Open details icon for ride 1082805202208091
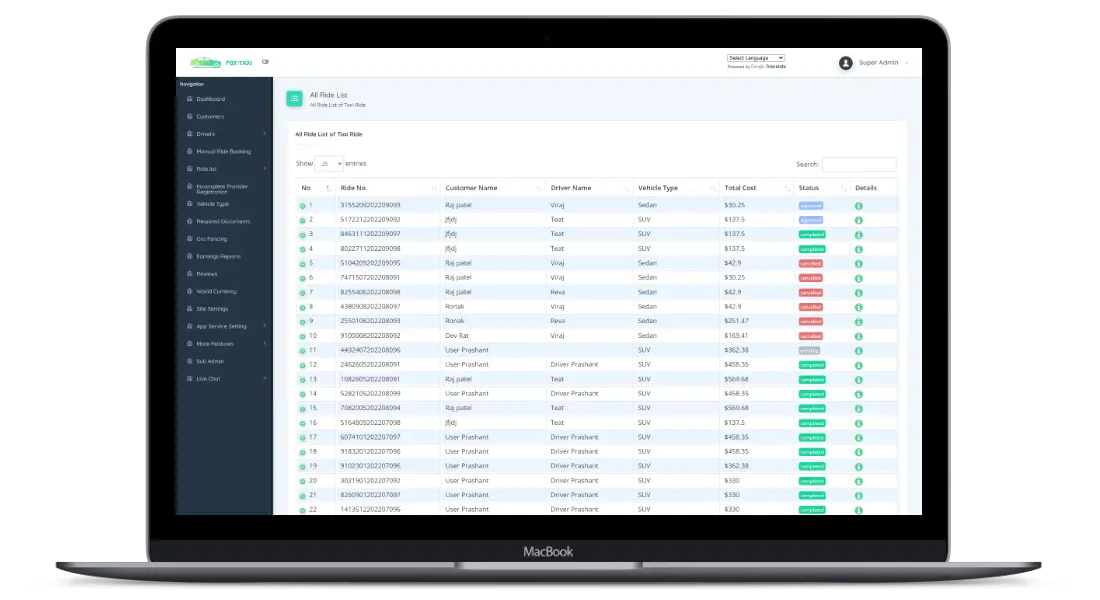This screenshot has height=600, width=1100. pos(859,380)
